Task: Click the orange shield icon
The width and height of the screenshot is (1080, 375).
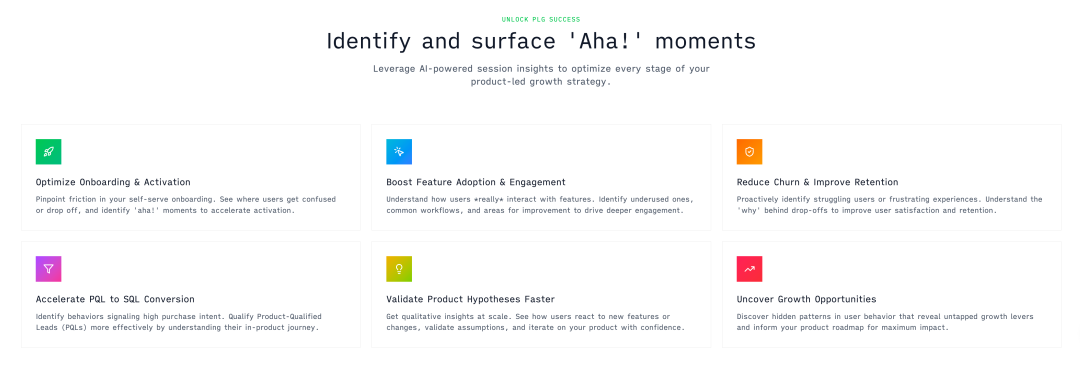Action: [x=749, y=152]
